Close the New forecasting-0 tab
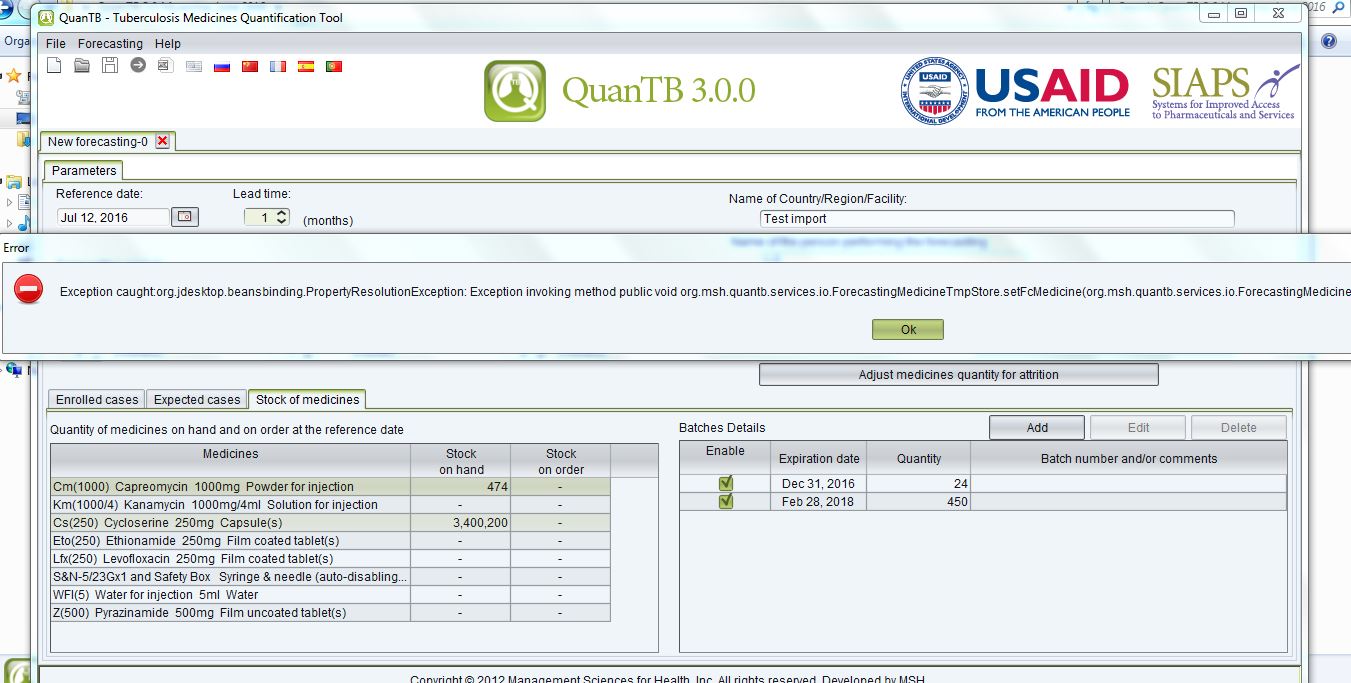The width and height of the screenshot is (1351, 683). pos(163,142)
